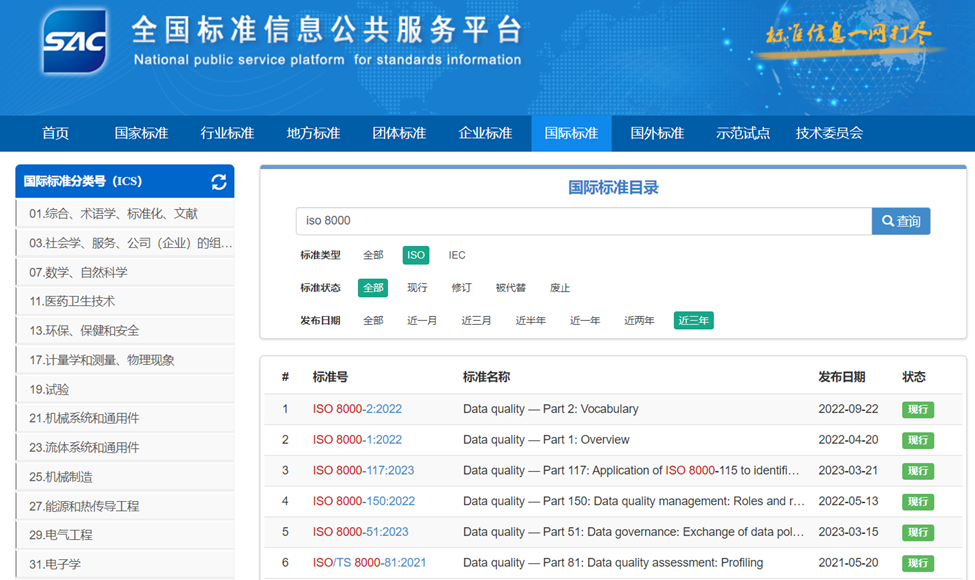Select the IEC standard type filter

pyautogui.click(x=457, y=255)
